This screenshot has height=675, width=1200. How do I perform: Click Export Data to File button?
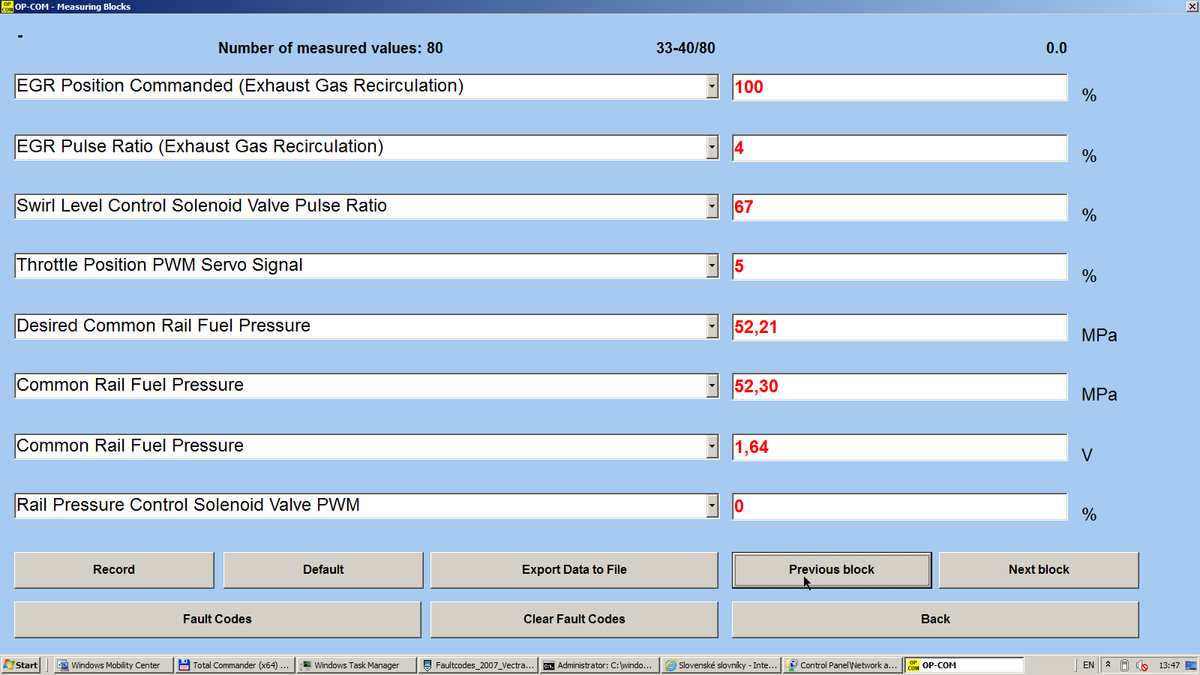click(x=574, y=570)
